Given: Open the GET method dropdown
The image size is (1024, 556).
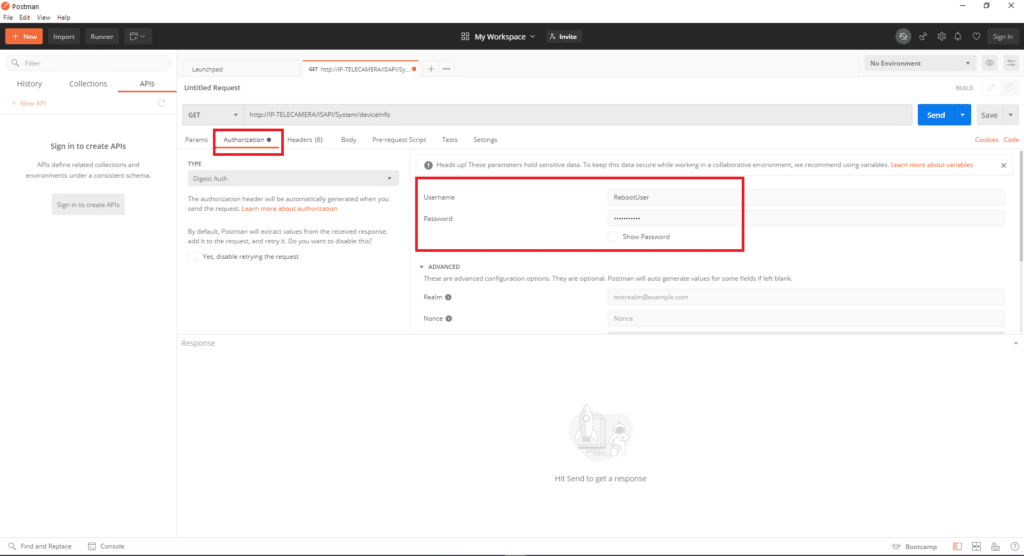Looking at the screenshot, I should pos(213,115).
